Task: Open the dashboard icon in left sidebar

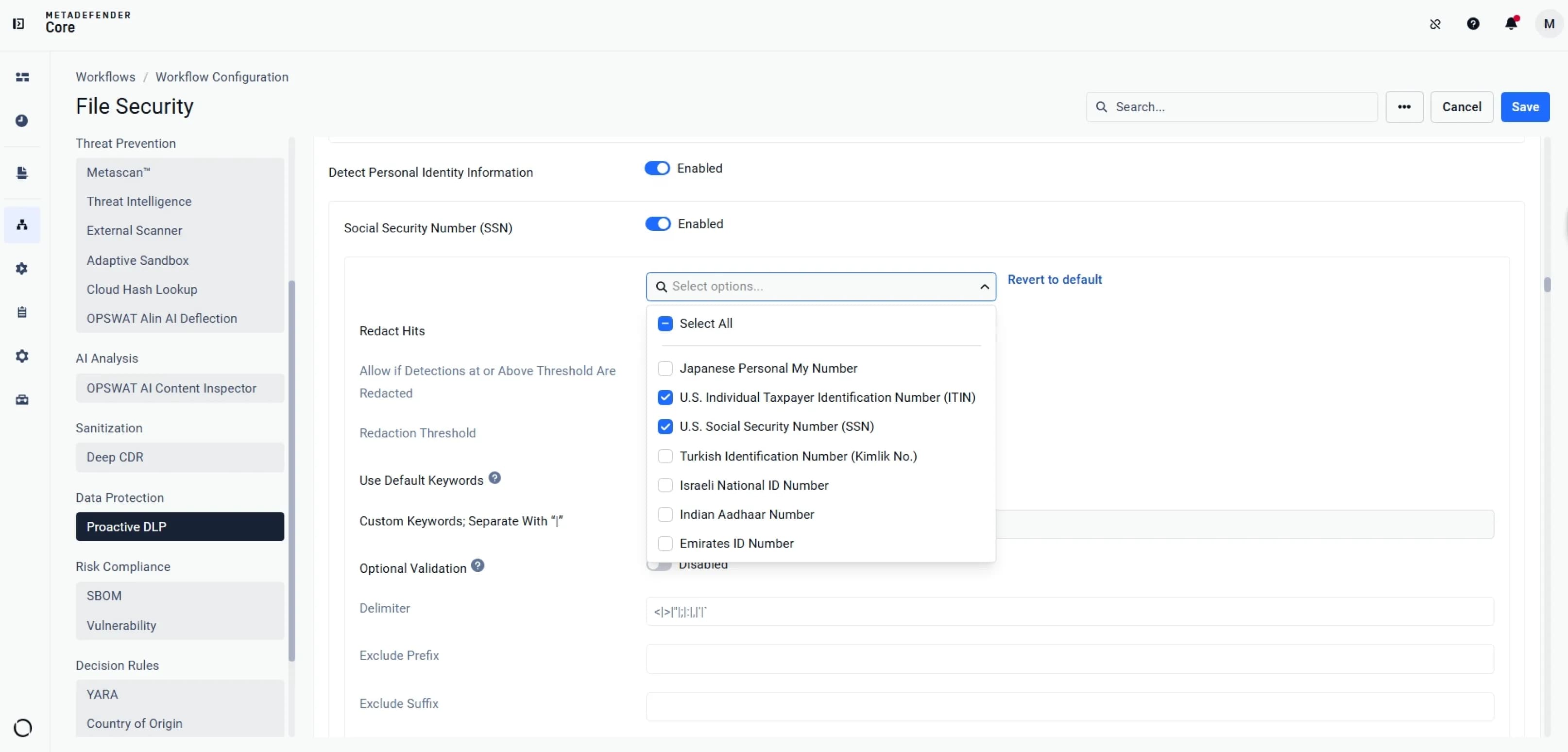Action: [22, 77]
